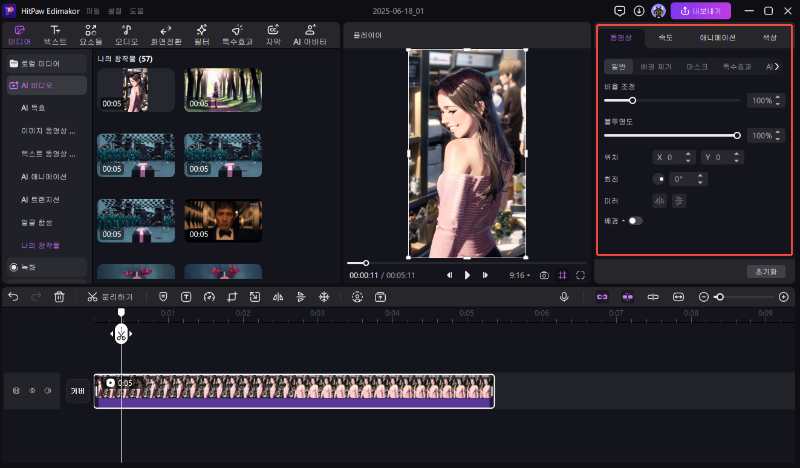Viewport: 800px width, 468px height.
Task: Take a snapshot with the camera icon
Action: click(x=544, y=275)
